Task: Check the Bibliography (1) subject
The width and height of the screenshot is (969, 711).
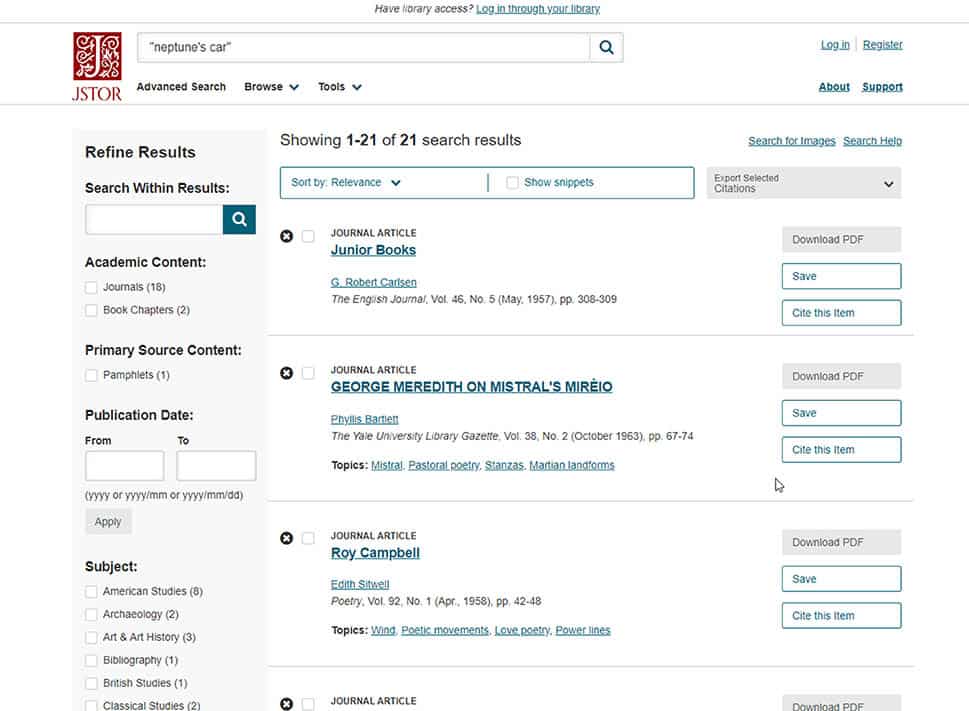Action: (x=91, y=660)
